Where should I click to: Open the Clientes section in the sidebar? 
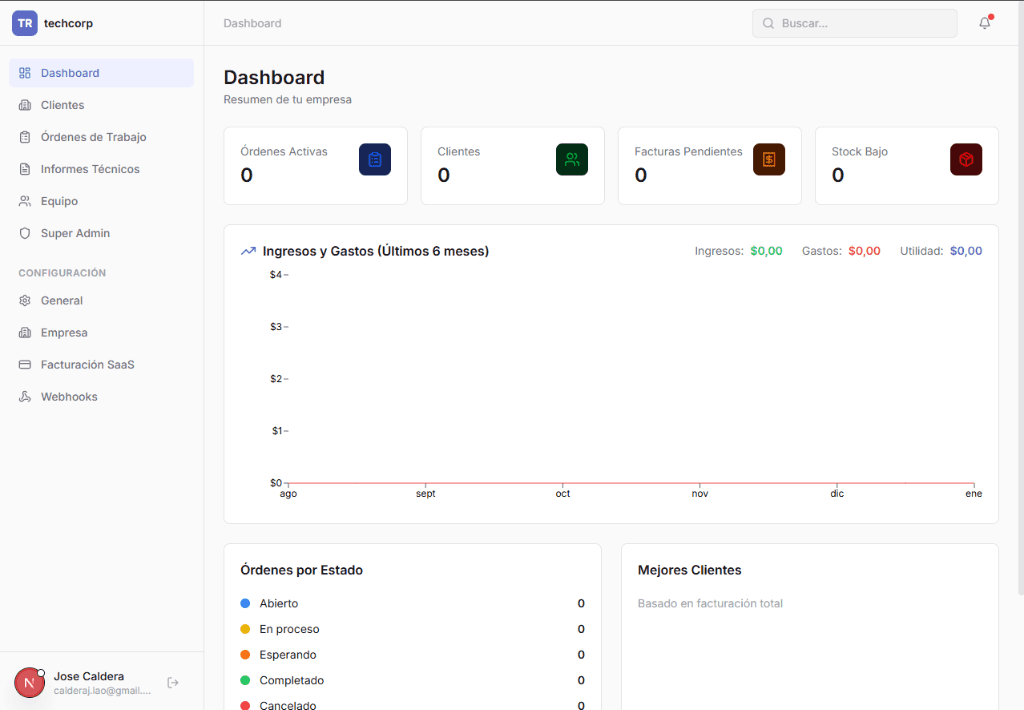[x=64, y=105]
